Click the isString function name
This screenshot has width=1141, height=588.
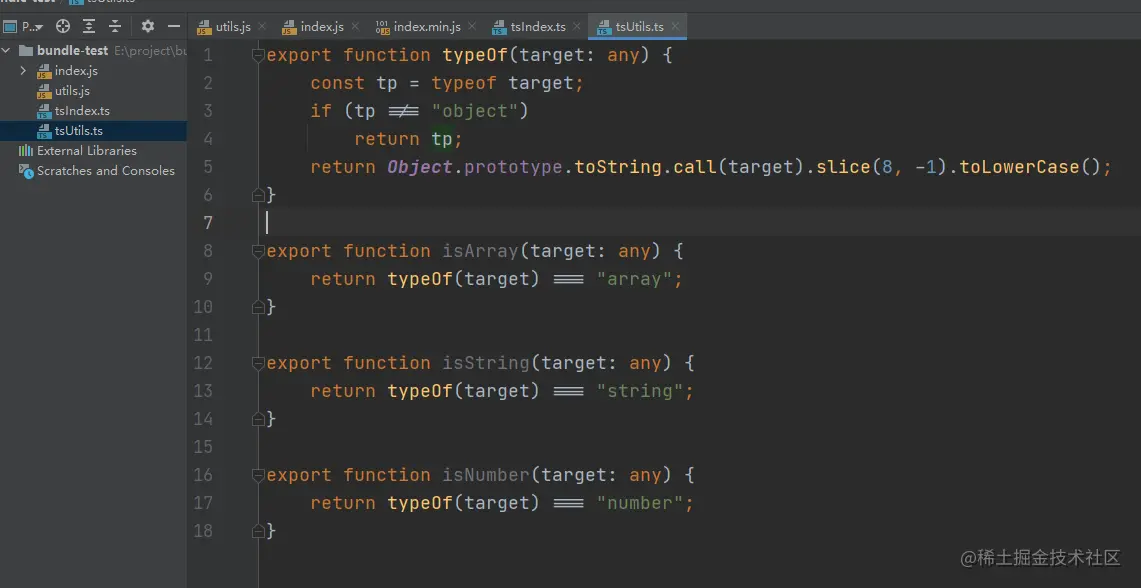click(x=486, y=363)
